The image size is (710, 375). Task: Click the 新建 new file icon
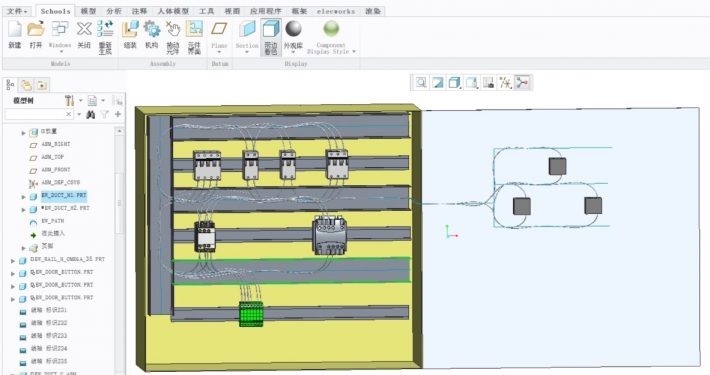pos(14,34)
